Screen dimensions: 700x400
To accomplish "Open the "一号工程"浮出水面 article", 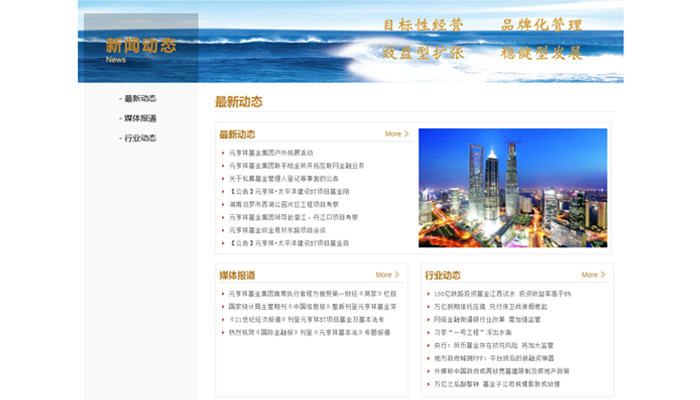I will point(472,333).
